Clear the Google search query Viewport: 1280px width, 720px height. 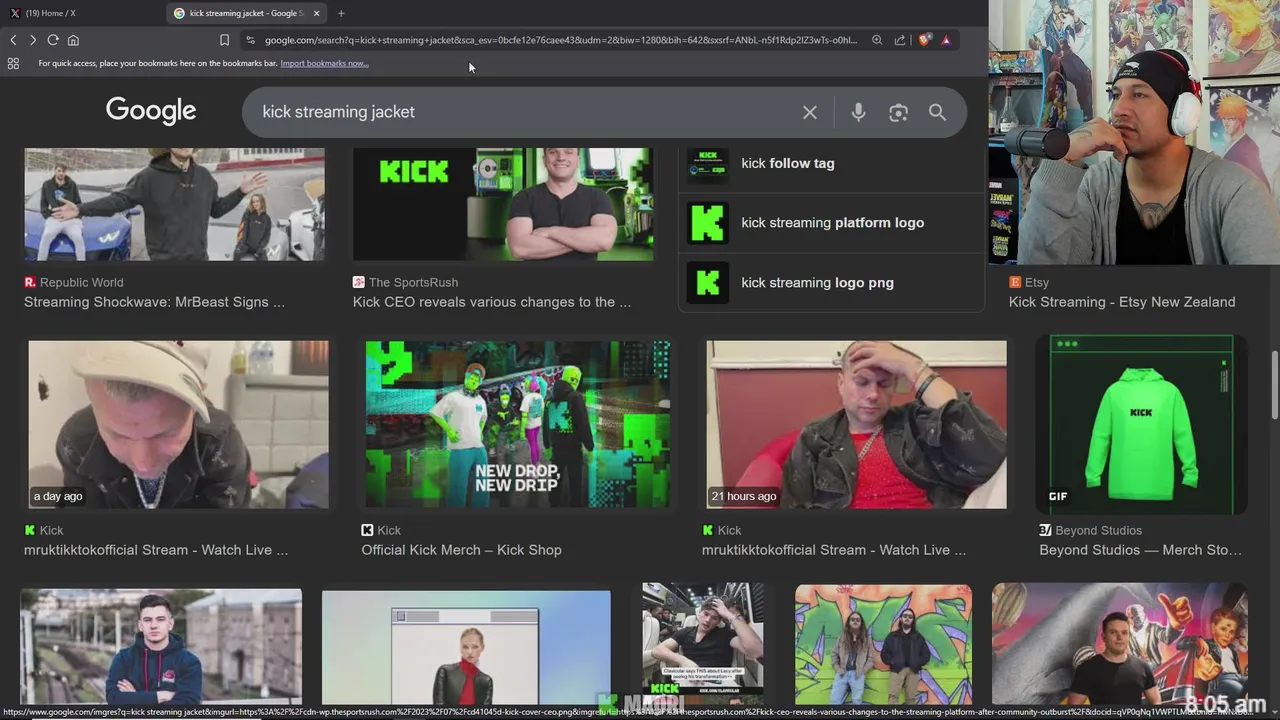(x=810, y=112)
